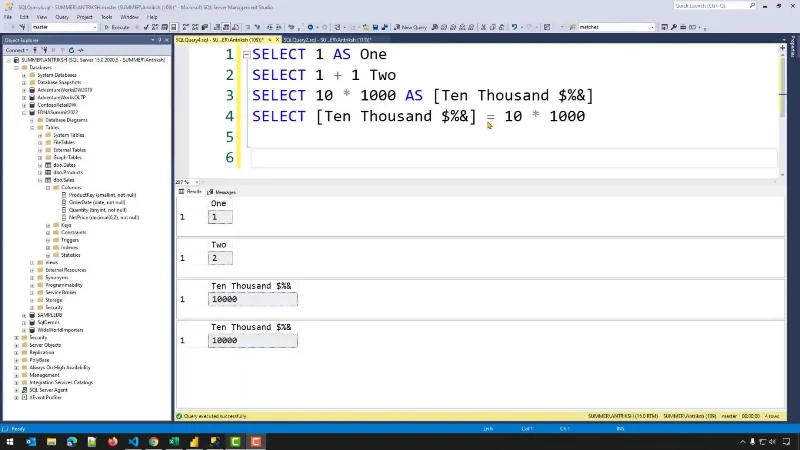Open a New Query window
The width and height of the screenshot is (800, 450).
coord(410,27)
